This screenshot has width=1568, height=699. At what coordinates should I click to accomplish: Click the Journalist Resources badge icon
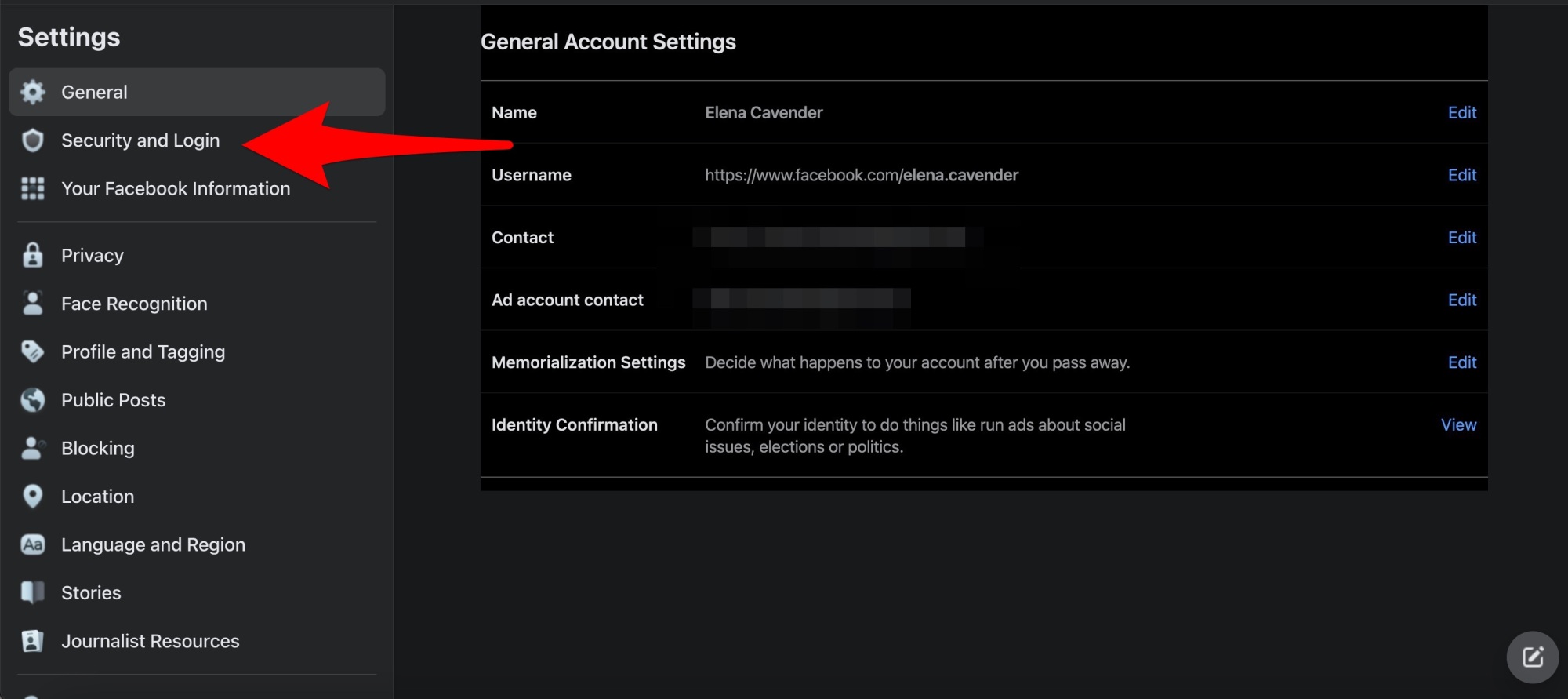pyautogui.click(x=33, y=641)
